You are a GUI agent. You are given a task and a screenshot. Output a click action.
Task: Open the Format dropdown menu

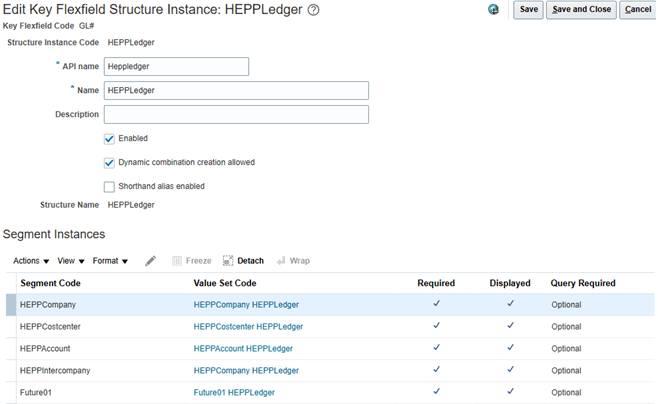110,261
